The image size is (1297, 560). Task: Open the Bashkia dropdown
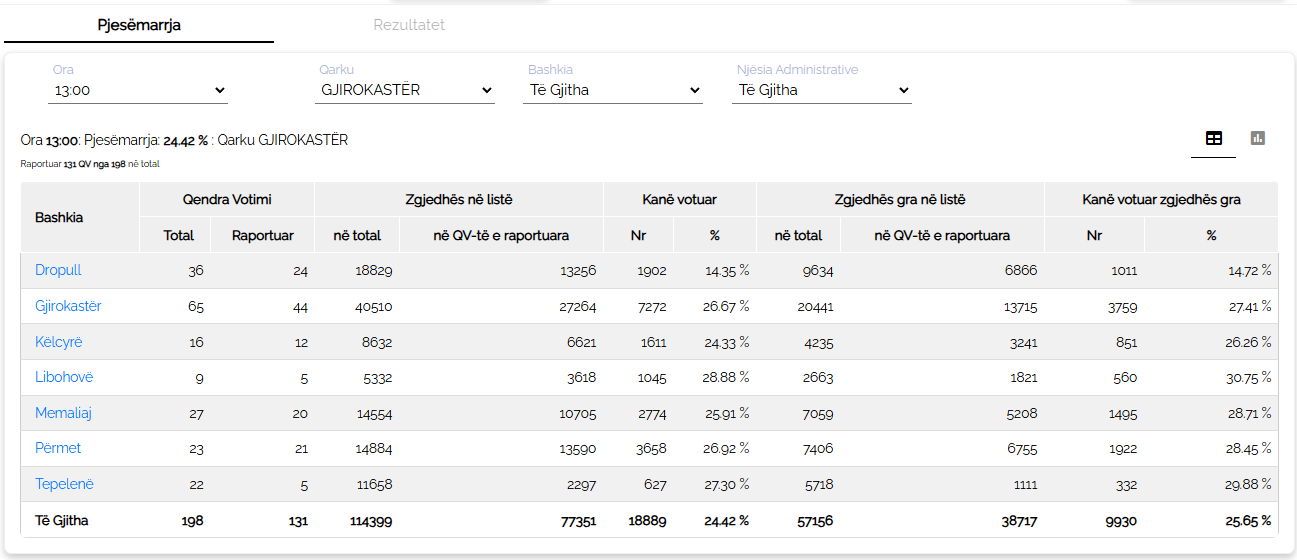pos(613,90)
